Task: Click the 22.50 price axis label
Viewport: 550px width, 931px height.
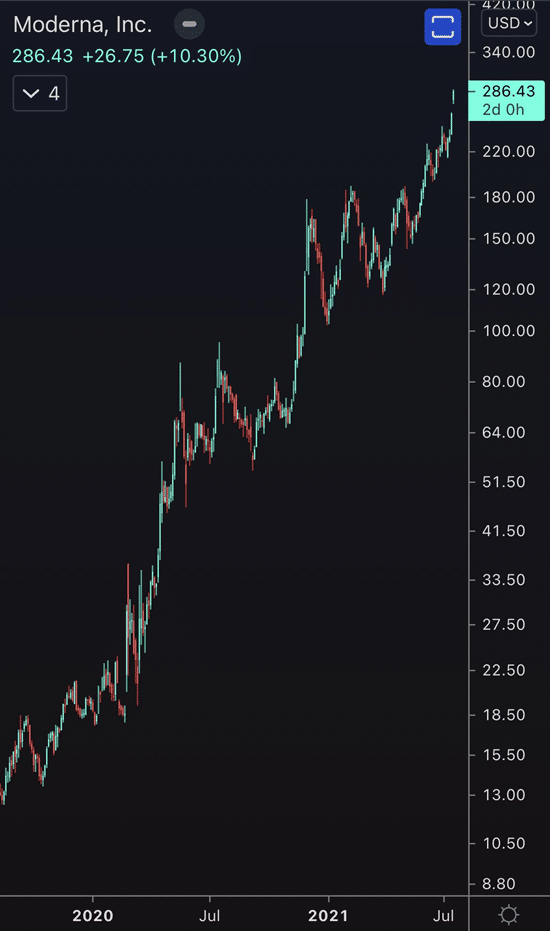Action: [504, 670]
